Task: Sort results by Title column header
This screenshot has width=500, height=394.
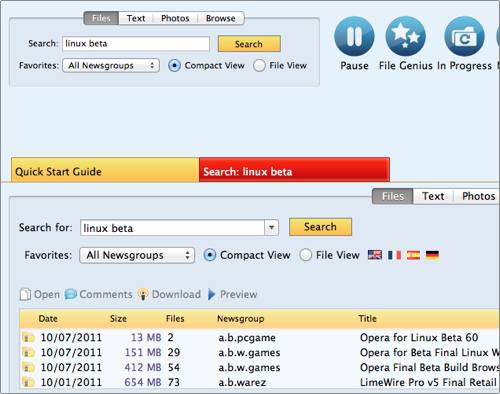Action: pyautogui.click(x=367, y=318)
